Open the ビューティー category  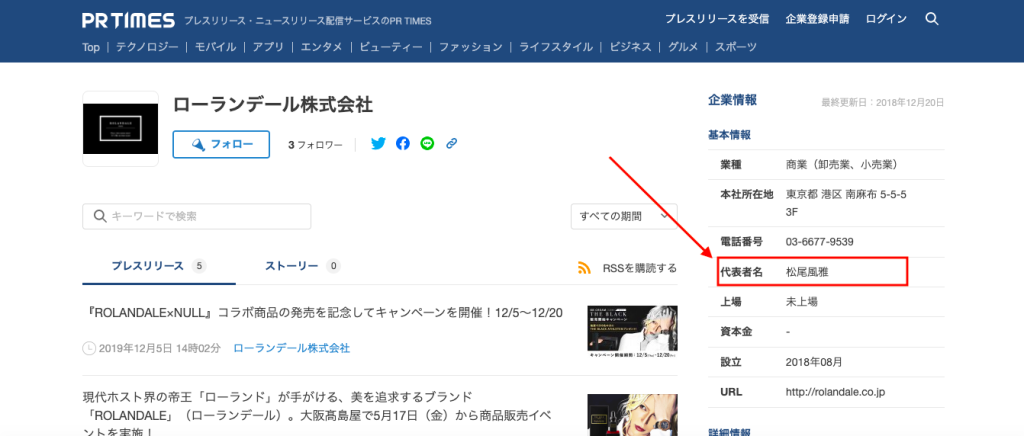pyautogui.click(x=391, y=47)
